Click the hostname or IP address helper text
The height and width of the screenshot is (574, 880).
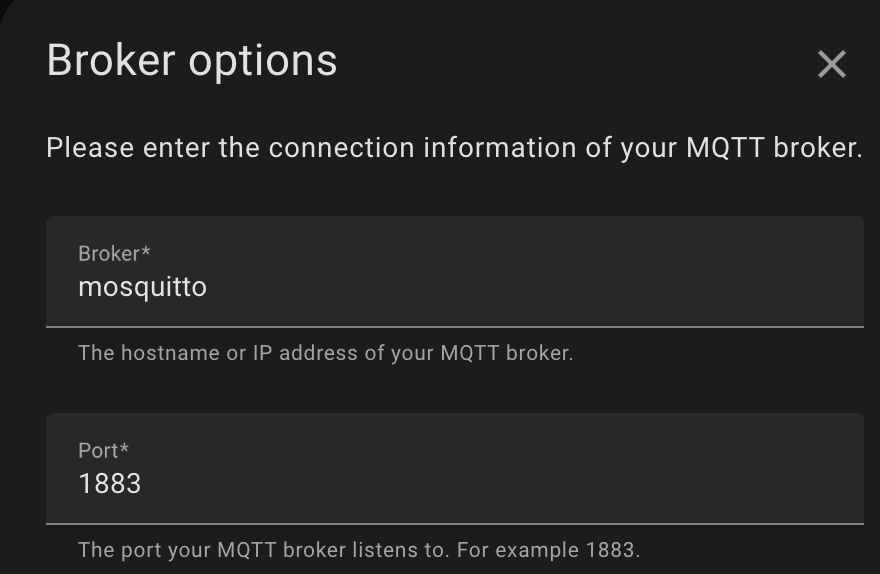pyautogui.click(x=325, y=353)
